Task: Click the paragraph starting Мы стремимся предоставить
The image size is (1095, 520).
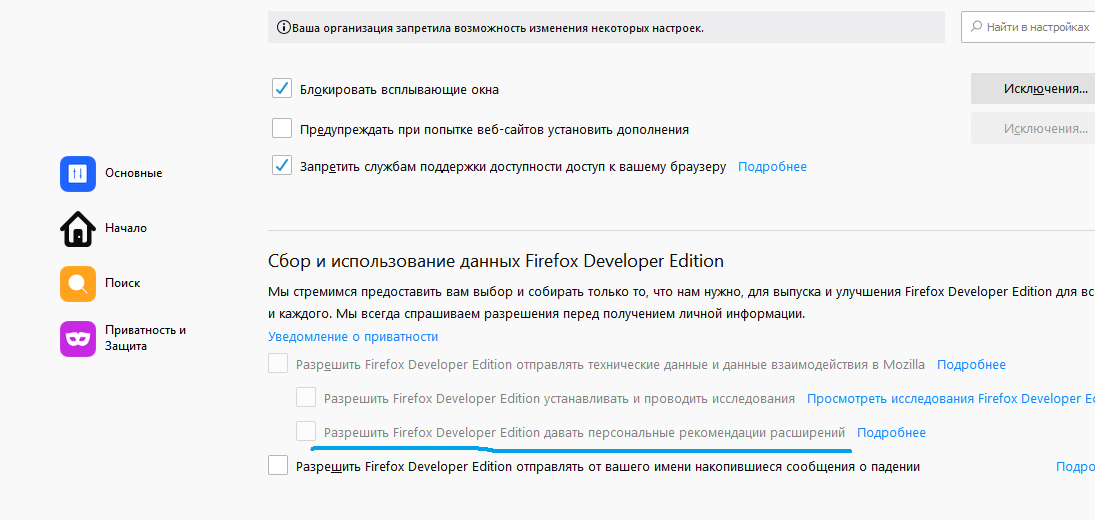Action: (682, 302)
